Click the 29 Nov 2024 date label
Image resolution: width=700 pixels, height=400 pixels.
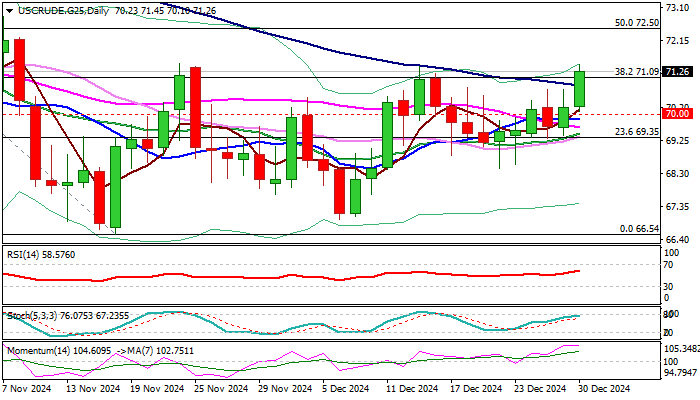point(285,389)
